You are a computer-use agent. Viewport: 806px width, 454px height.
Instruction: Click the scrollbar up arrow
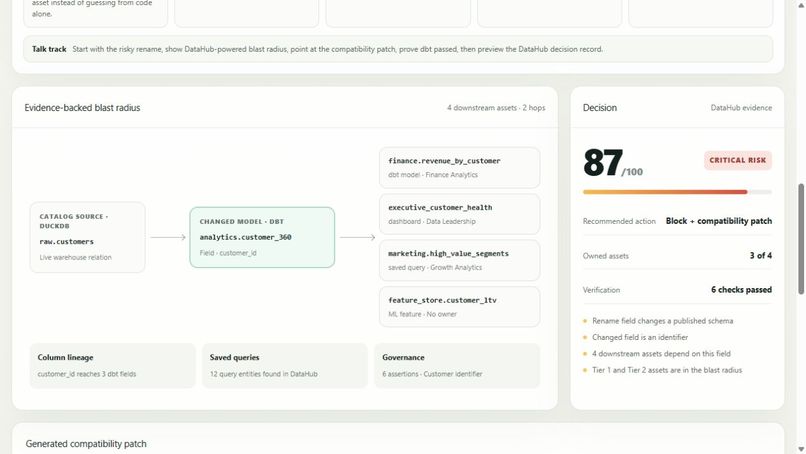(x=801, y=4)
